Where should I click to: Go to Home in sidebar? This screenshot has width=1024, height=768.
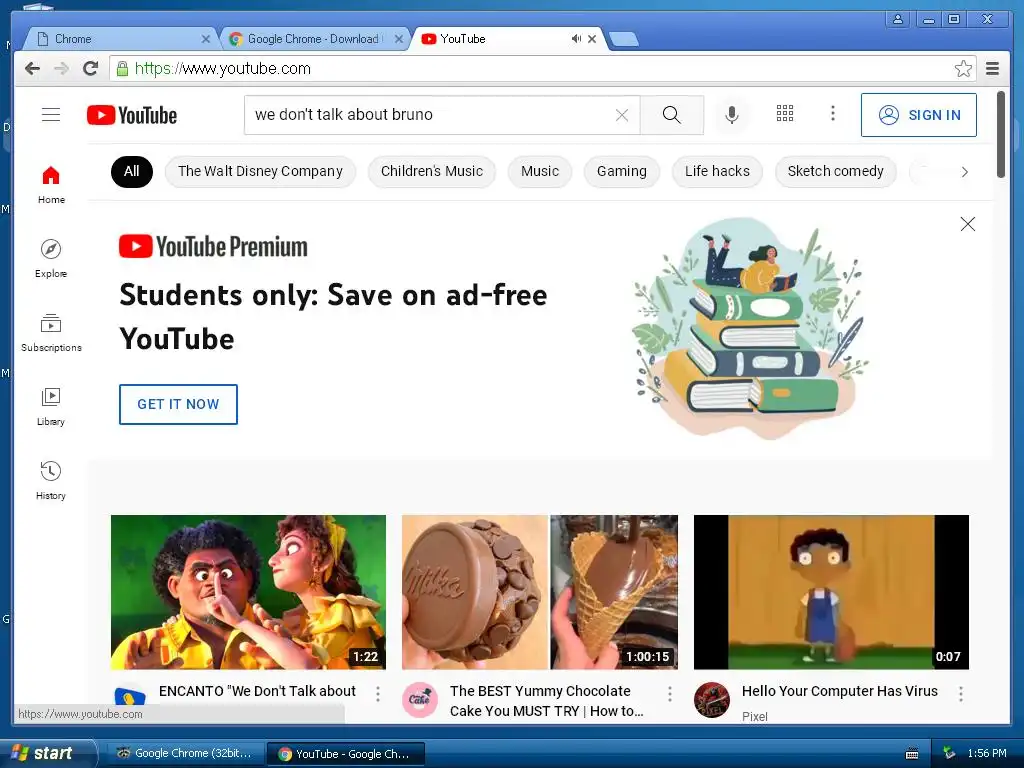[51, 185]
